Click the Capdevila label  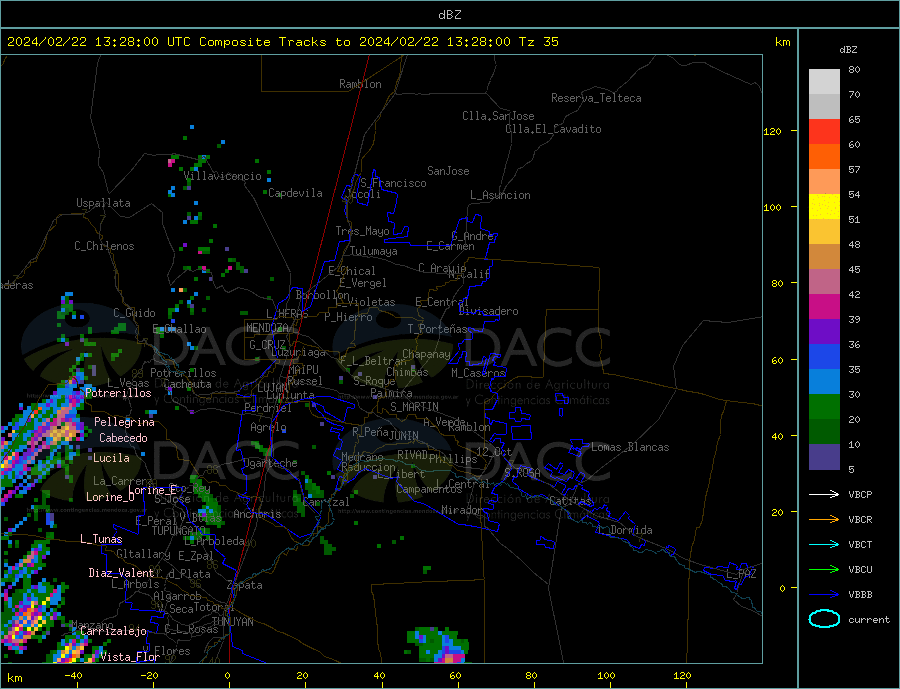click(295, 193)
